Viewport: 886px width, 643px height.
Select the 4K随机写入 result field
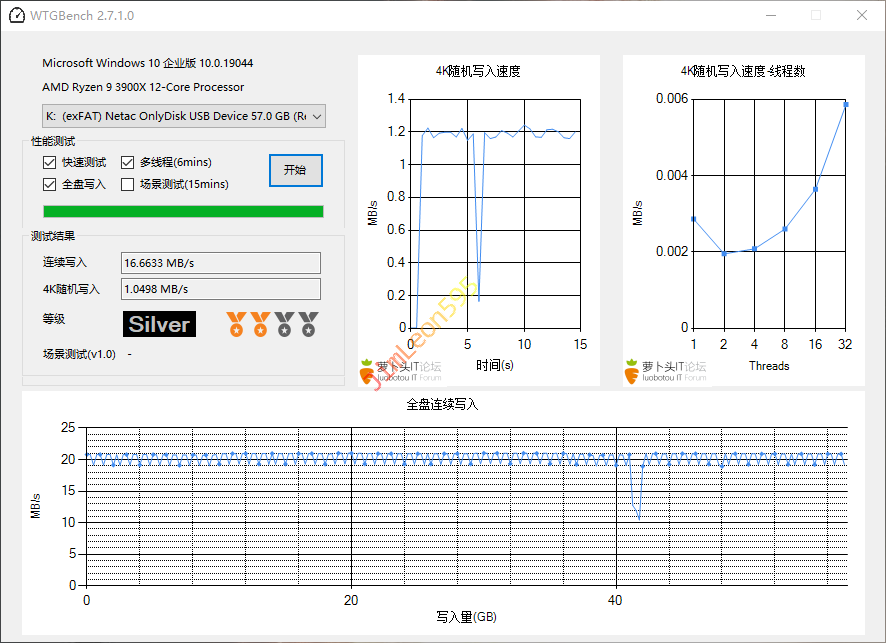(220, 289)
